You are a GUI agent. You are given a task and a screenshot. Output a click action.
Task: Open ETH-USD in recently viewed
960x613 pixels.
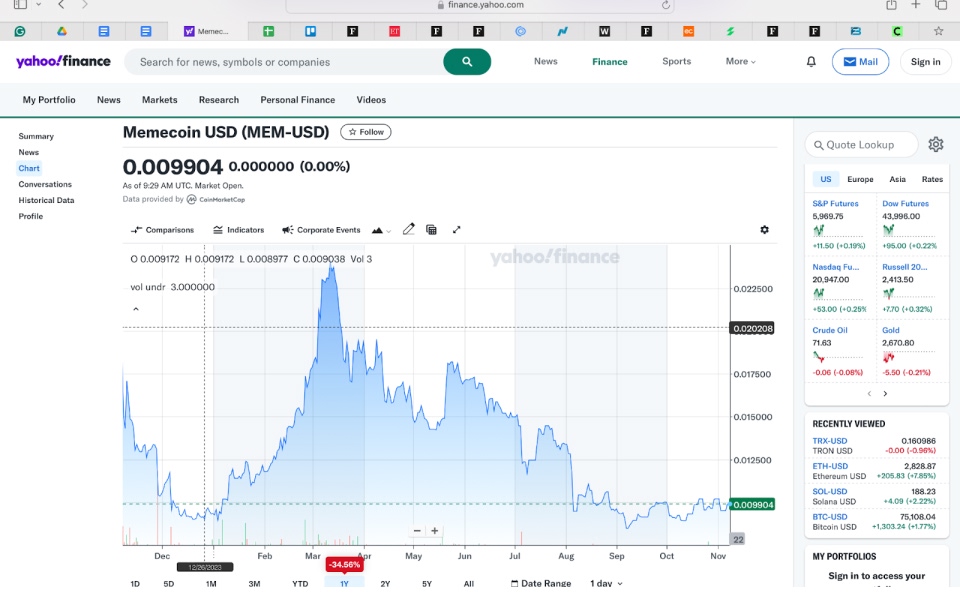830,466
